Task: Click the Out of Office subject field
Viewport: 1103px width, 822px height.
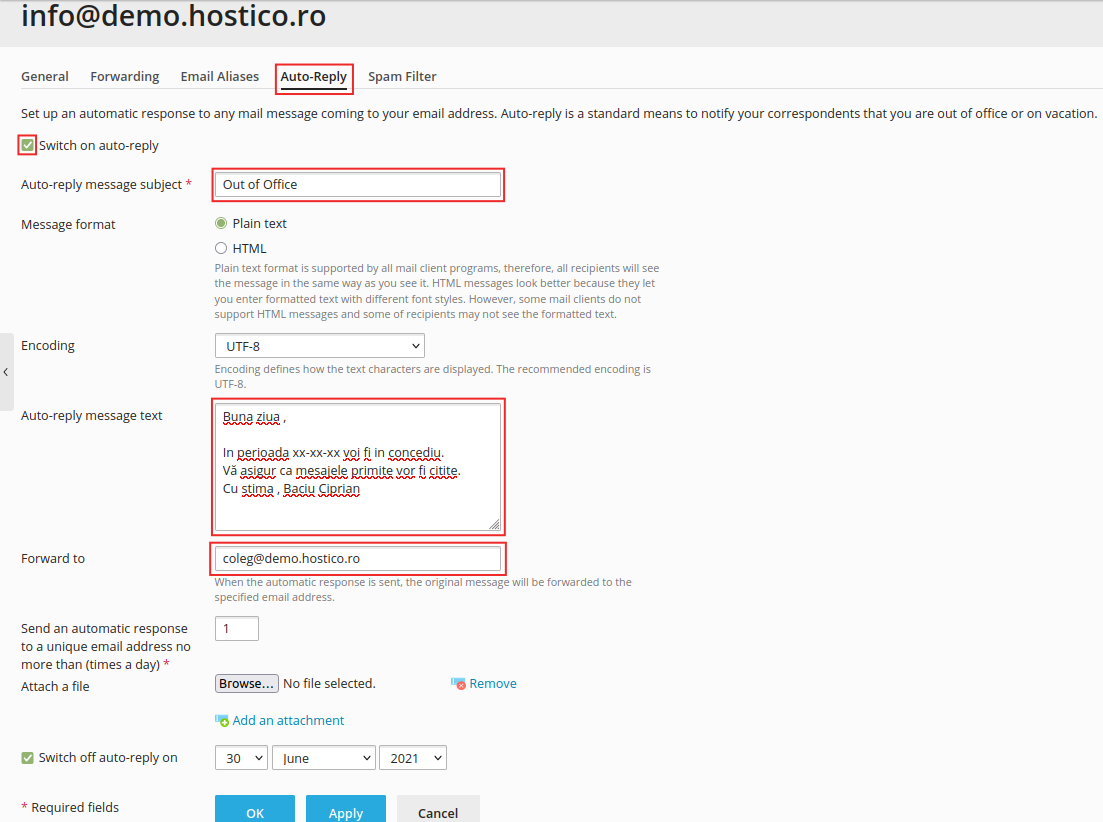Action: 358,184
